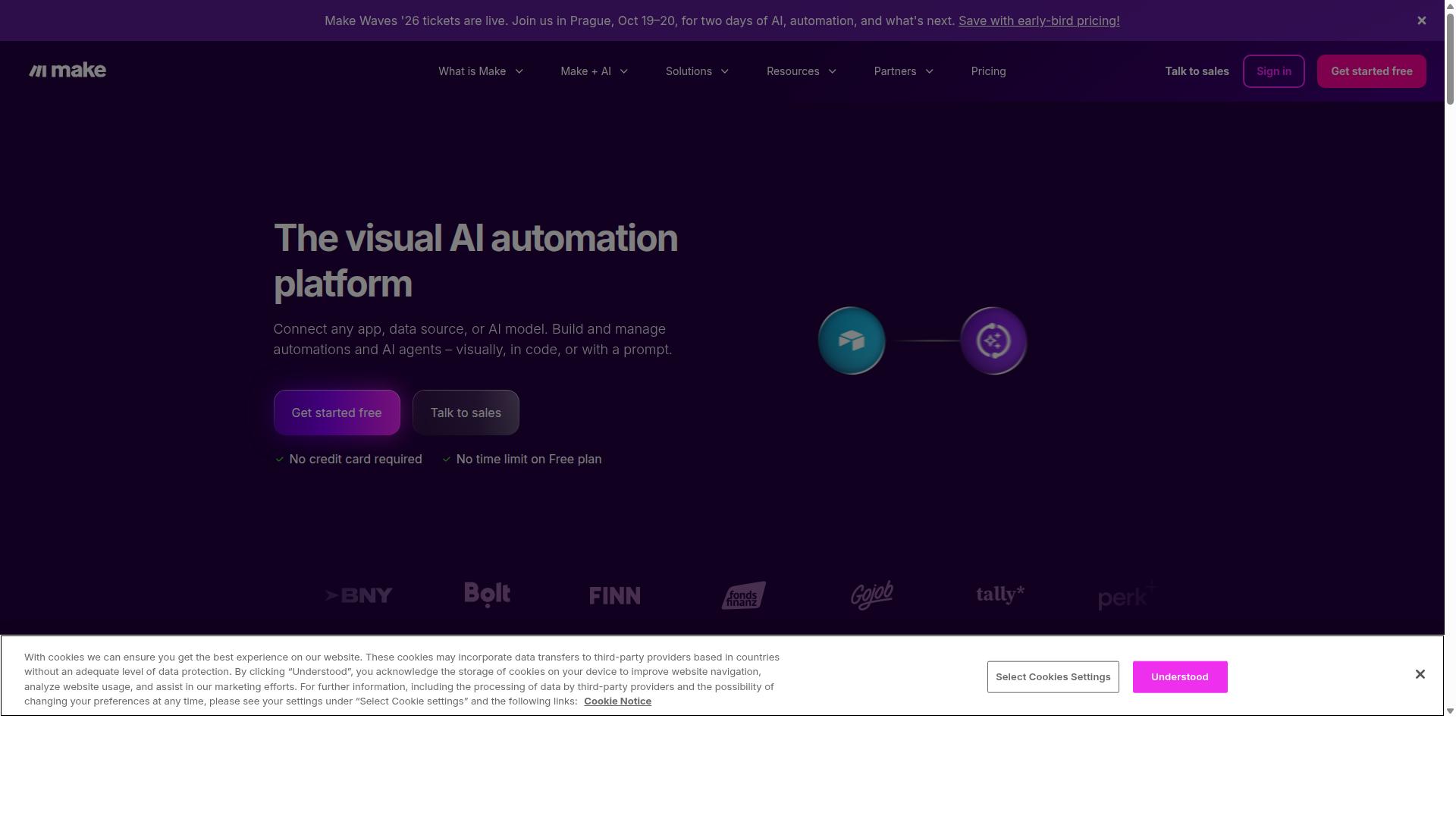Click the BNY customer logo
Viewport: 1456px width, 819px height.
click(359, 595)
